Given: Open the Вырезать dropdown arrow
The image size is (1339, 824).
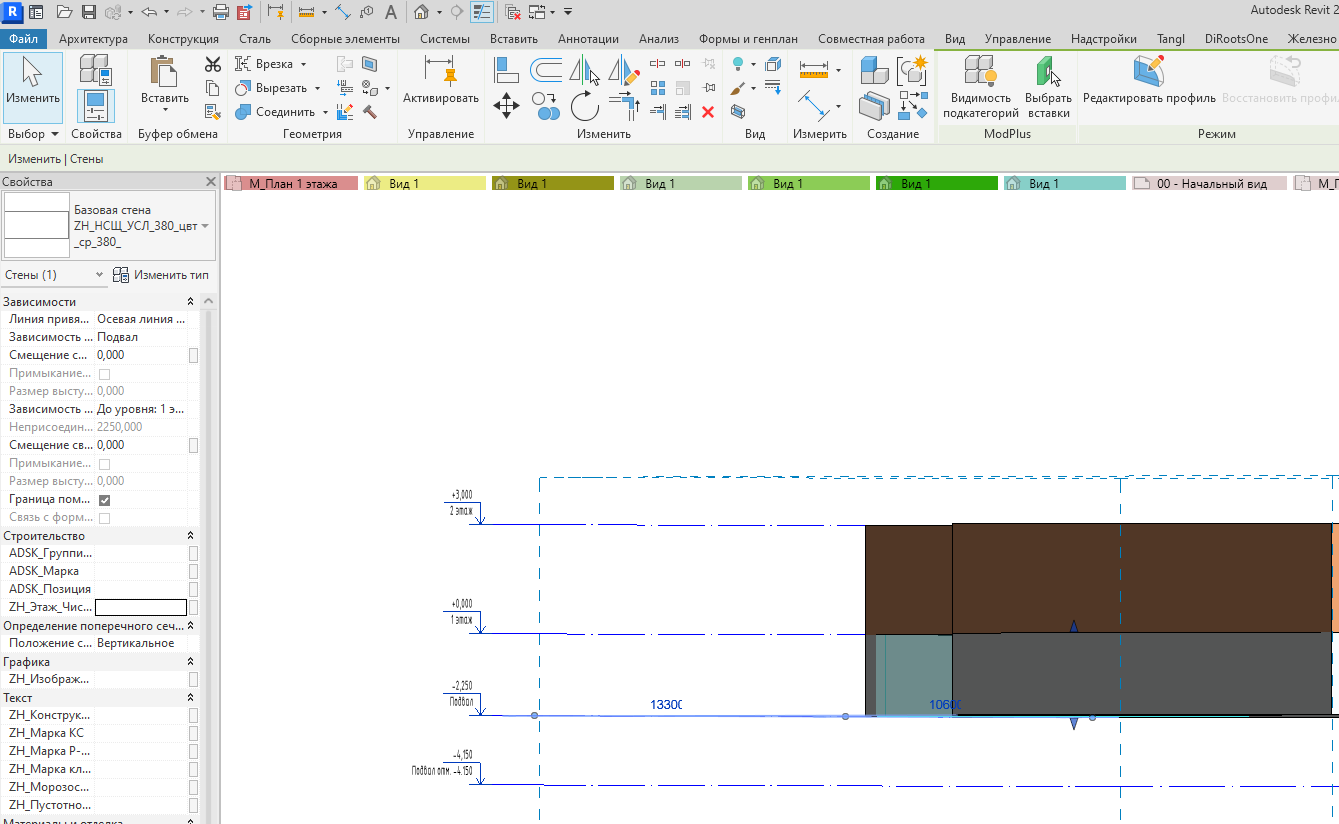Looking at the screenshot, I should [317, 88].
